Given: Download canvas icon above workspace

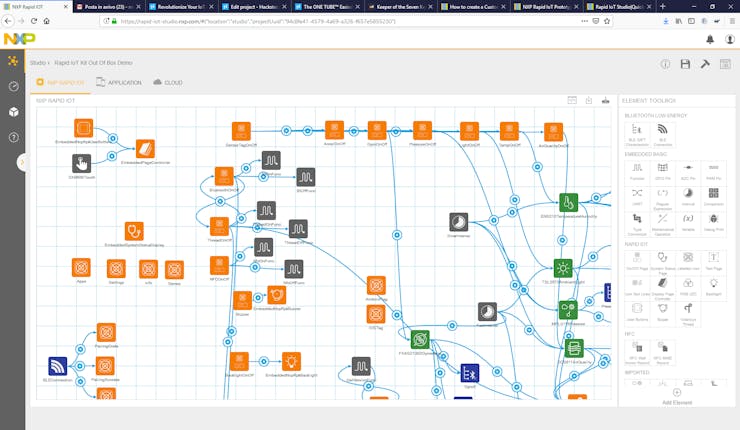Looking at the screenshot, I should 589,100.
